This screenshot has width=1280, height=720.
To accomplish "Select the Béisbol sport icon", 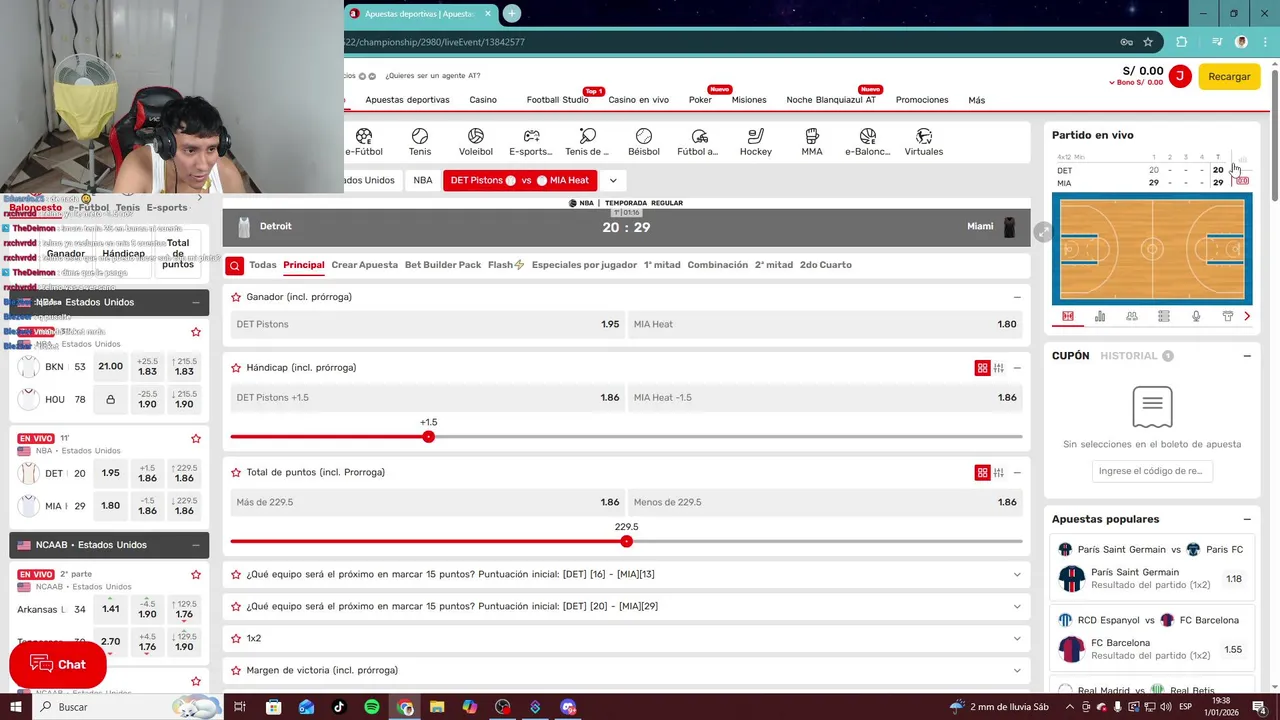I will tap(644, 136).
